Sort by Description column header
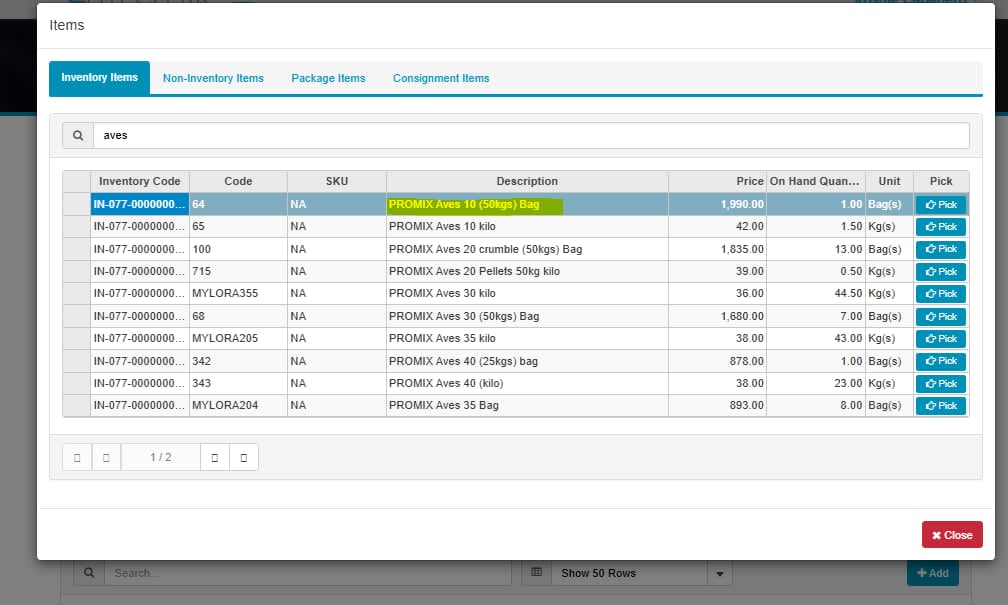The image size is (1008, 605). [x=527, y=181]
